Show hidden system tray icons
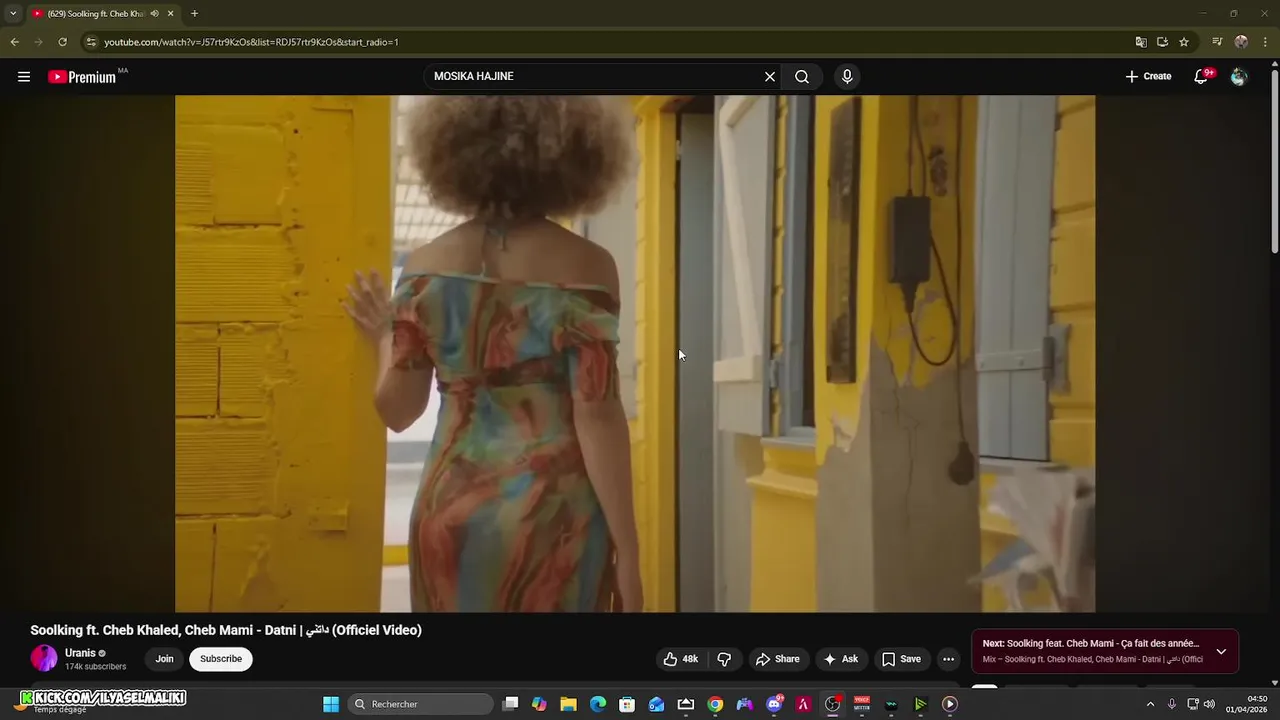 pyautogui.click(x=1150, y=704)
